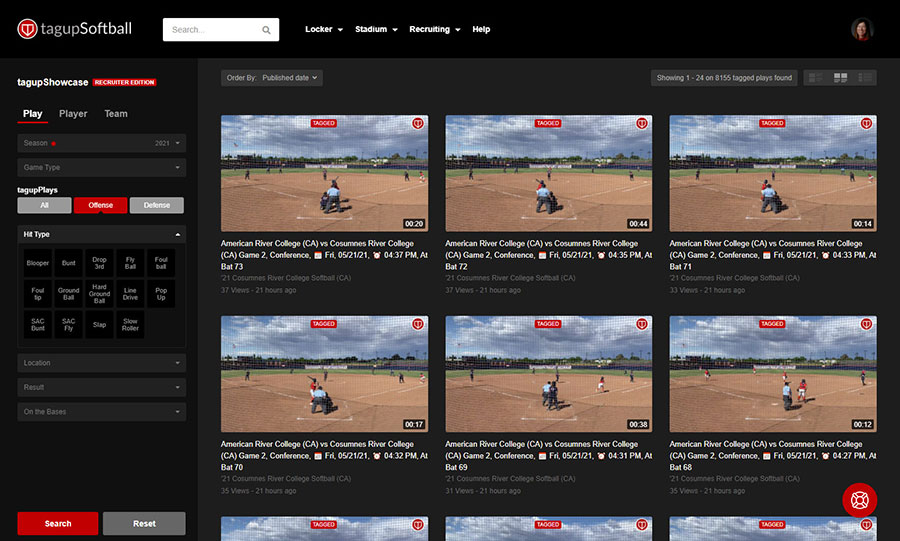Select the Play tab
The image size is (900, 541).
point(33,114)
